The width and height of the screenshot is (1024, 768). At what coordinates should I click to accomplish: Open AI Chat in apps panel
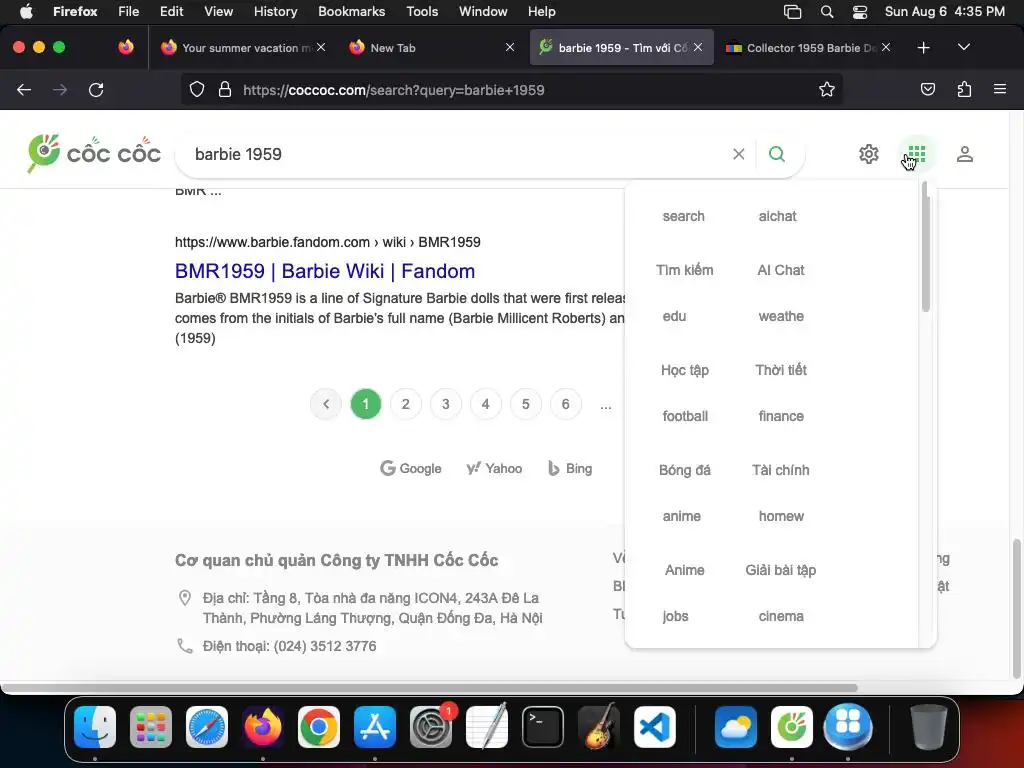[780, 270]
